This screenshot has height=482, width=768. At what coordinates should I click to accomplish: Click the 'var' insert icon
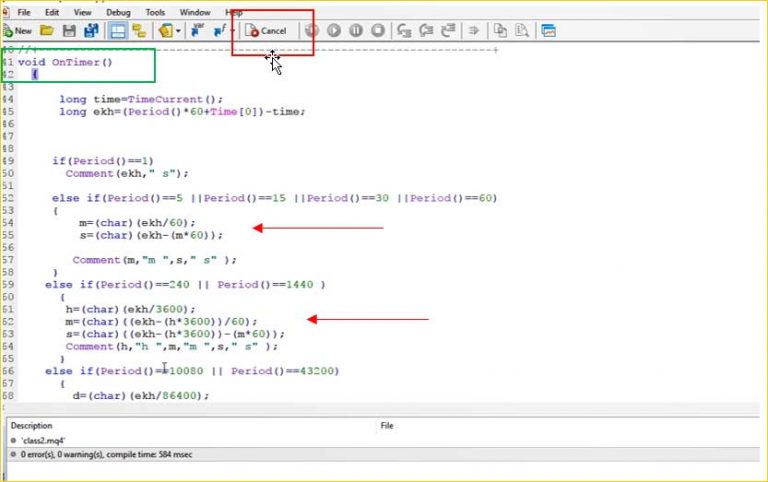click(x=197, y=30)
